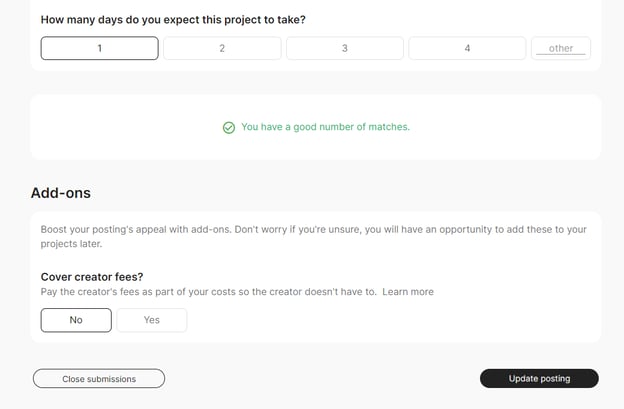Click the 'good number of matches' message
Viewport: 624px width, 409px height.
[325, 127]
